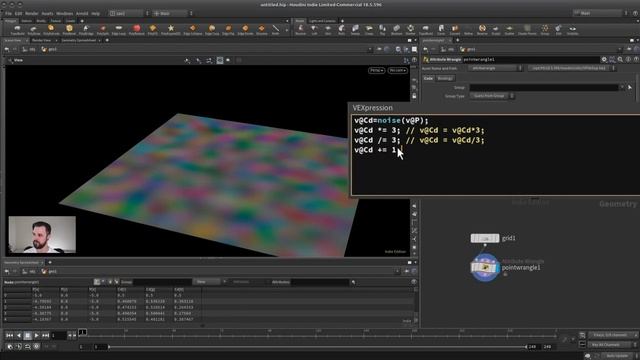Viewport: 640px width, 360px height.
Task: Select the Edge Cusp shelf tool
Action: coord(212,30)
